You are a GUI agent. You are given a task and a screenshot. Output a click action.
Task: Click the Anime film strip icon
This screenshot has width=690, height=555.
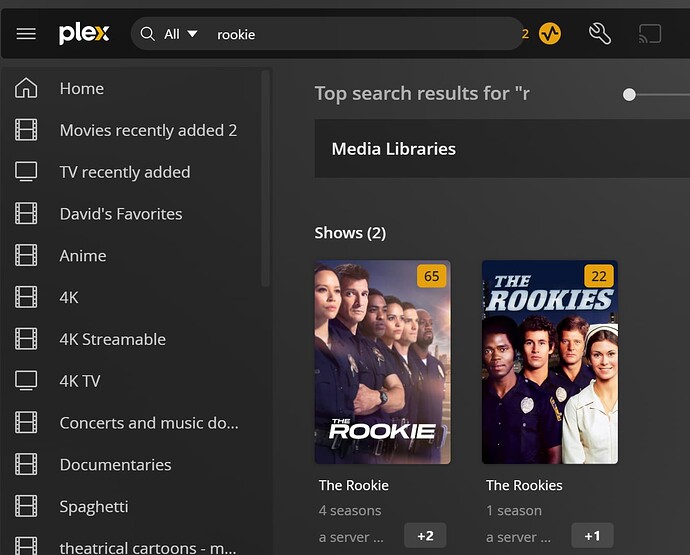point(26,255)
